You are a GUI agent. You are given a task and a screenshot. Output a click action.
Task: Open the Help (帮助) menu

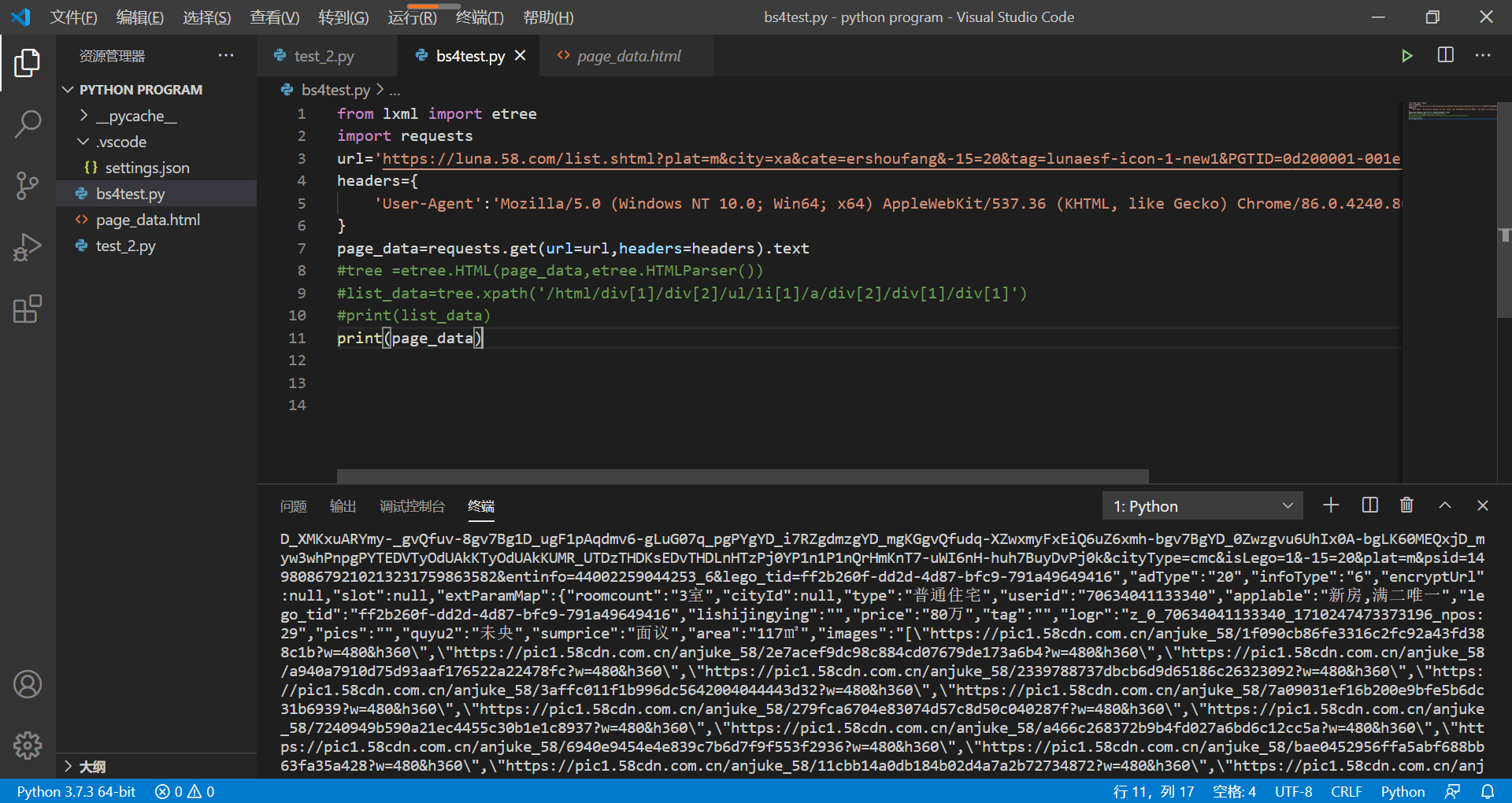(x=548, y=17)
